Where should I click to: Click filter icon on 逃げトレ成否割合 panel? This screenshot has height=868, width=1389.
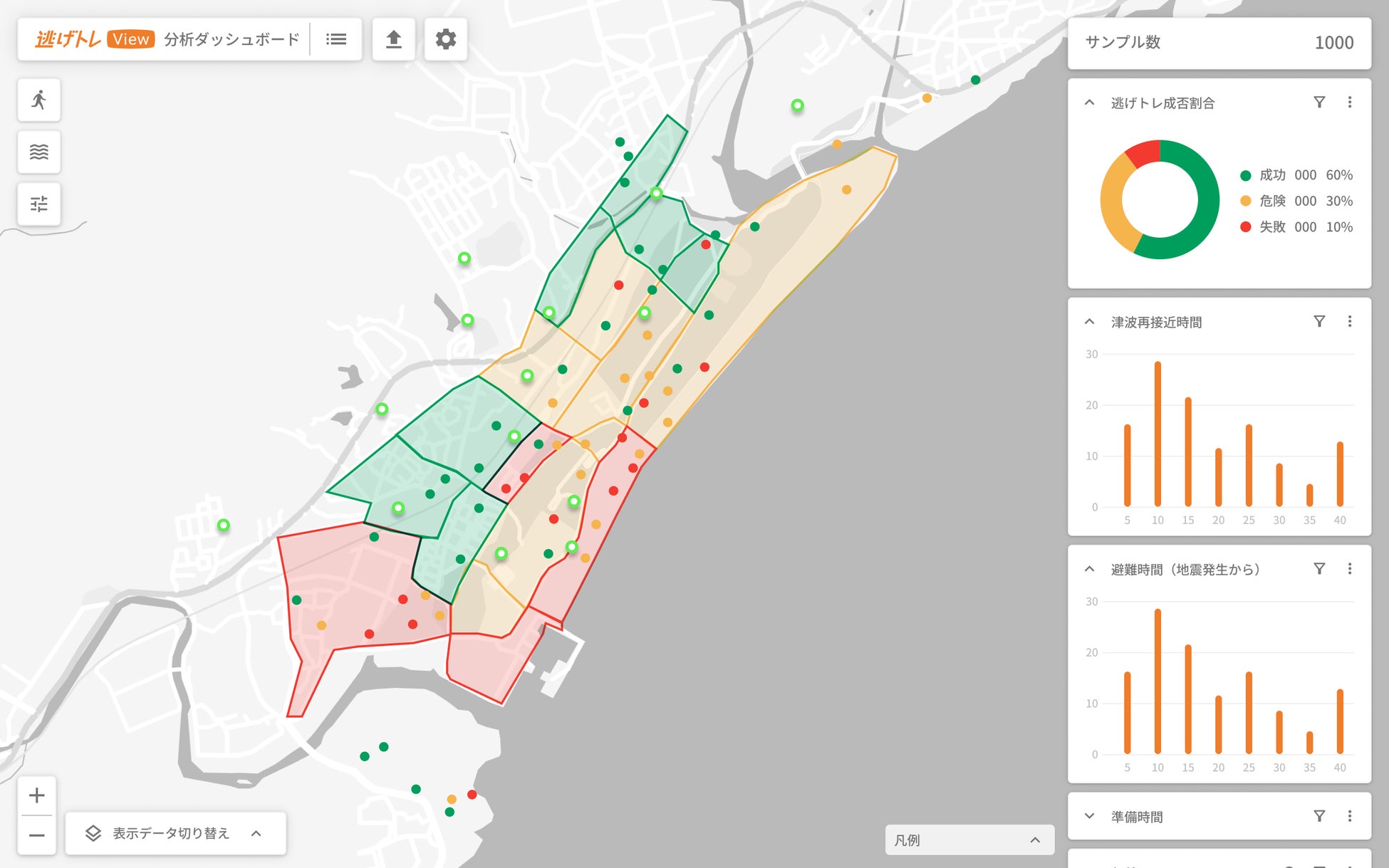tap(1319, 103)
